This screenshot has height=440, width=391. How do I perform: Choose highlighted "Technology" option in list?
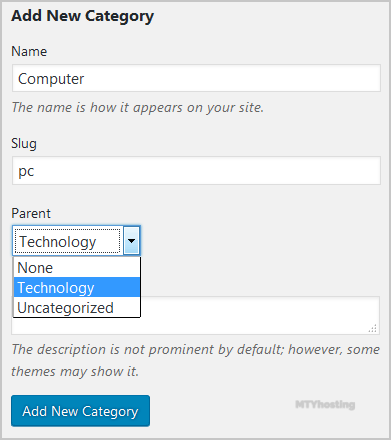(x=77, y=287)
